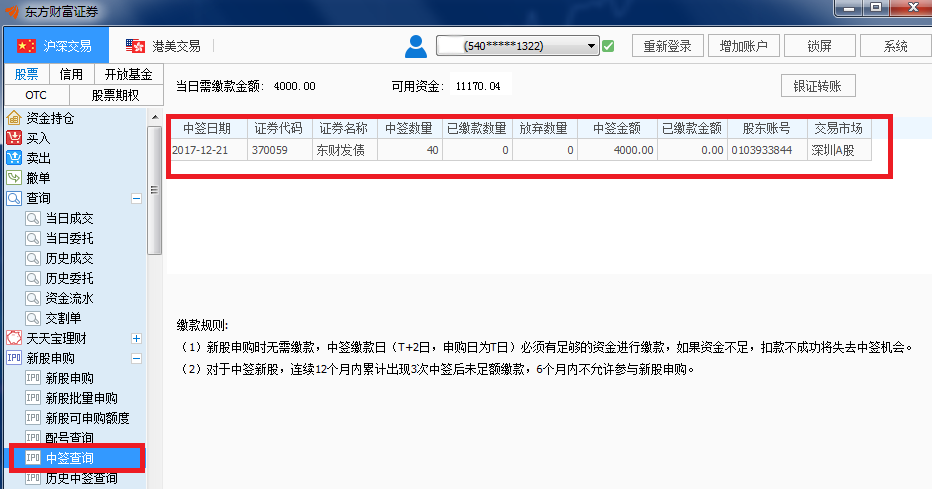
Task: Open 当日成交 query
Action: (70, 218)
